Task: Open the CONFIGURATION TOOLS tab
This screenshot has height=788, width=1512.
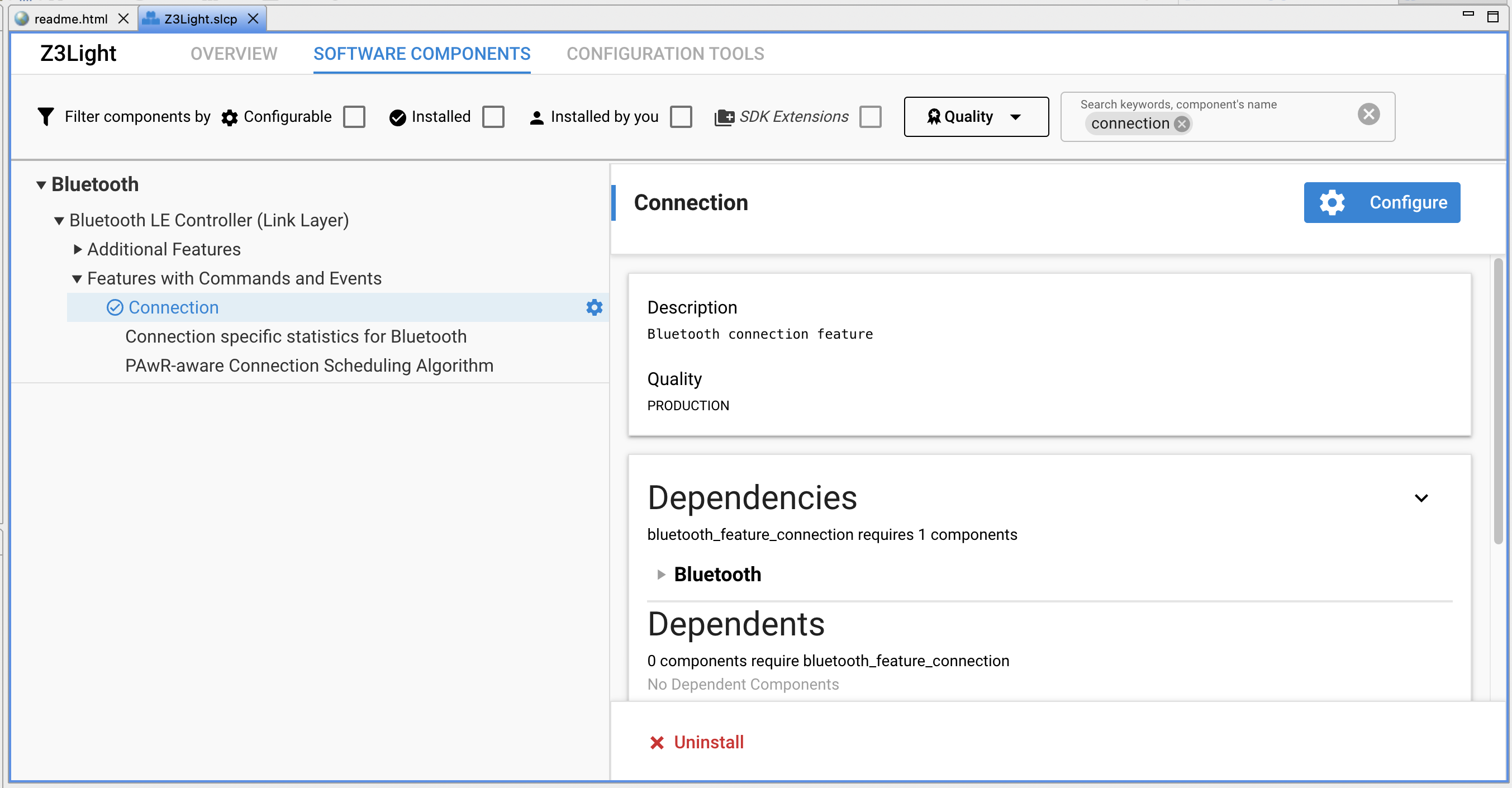Action: (665, 54)
